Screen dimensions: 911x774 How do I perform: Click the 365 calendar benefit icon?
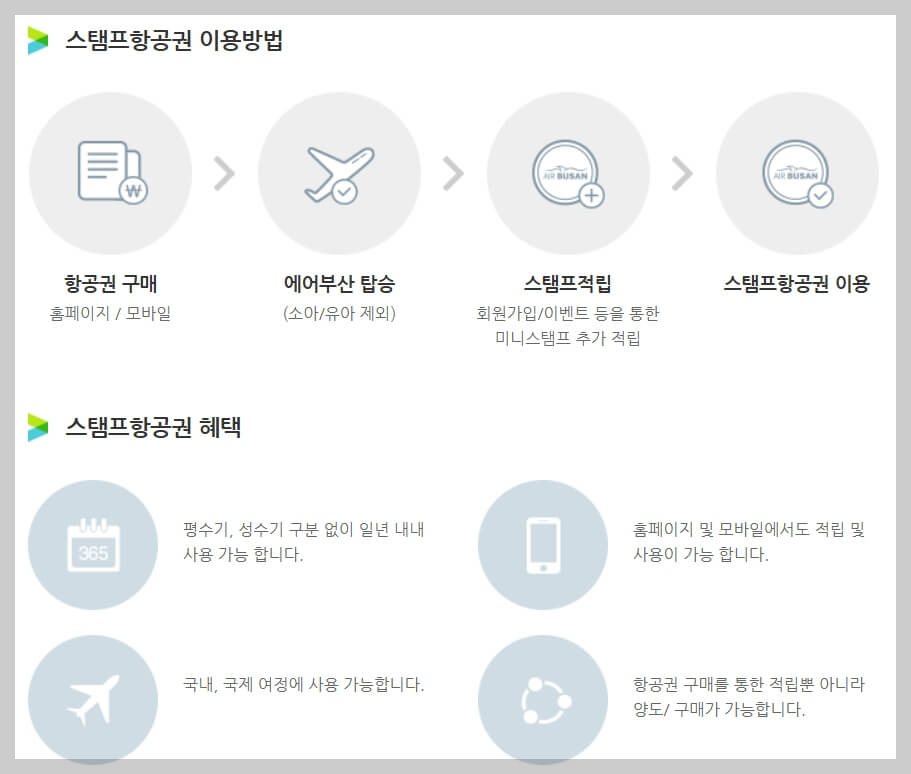tap(93, 542)
